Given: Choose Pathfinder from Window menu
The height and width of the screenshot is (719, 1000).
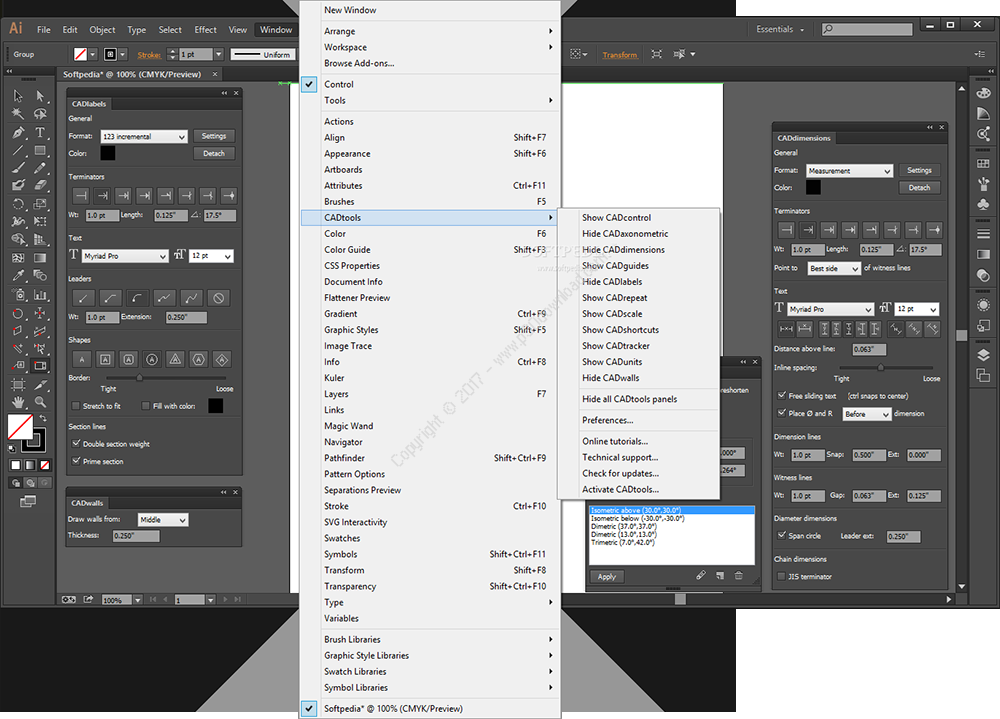Looking at the screenshot, I should pyautogui.click(x=430, y=458).
